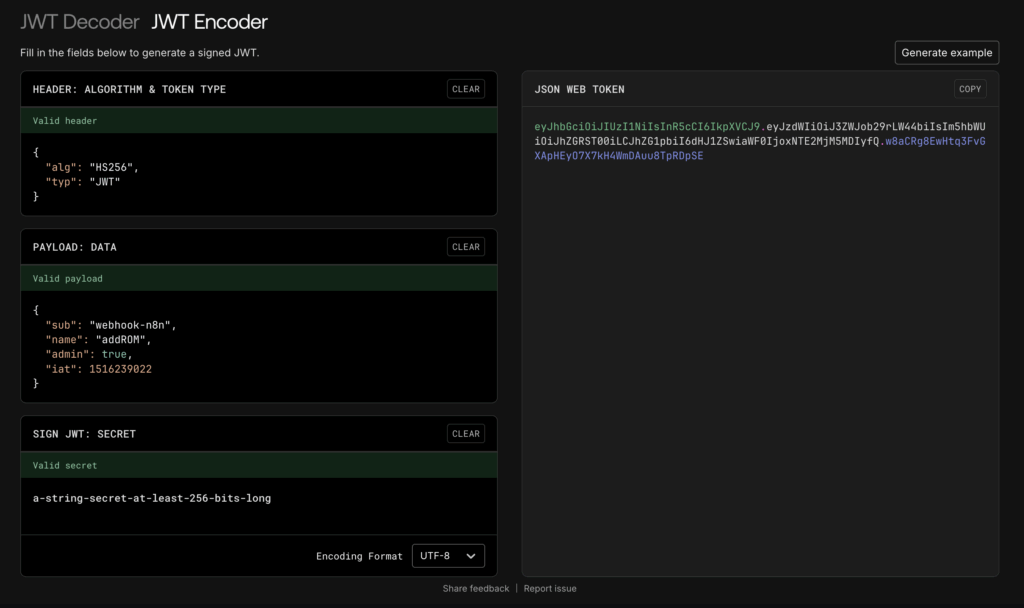The width and height of the screenshot is (1024, 608).
Task: Click the "typ": "JWT" line
Action: pyautogui.click(x=83, y=182)
